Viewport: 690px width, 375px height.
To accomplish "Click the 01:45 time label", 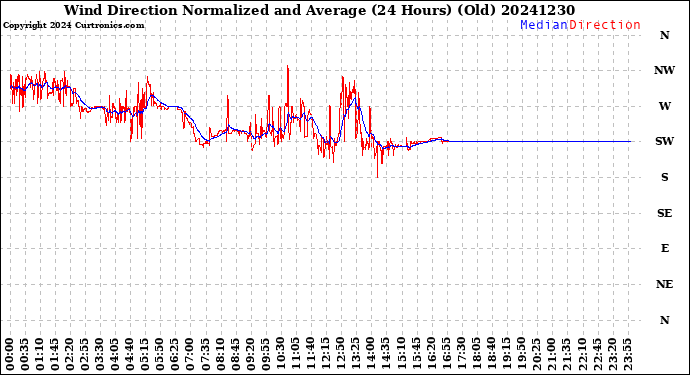I will point(55,354).
